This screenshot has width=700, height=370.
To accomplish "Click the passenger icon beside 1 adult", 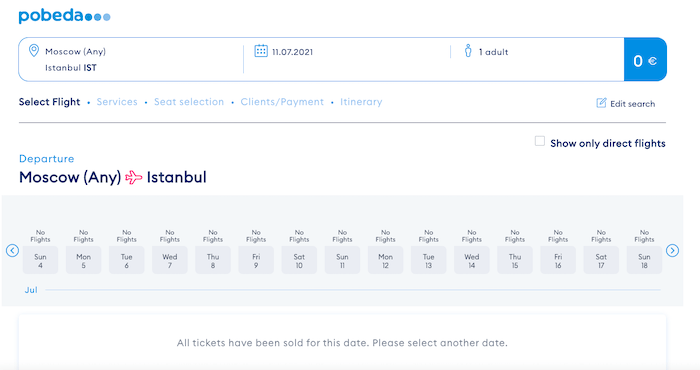I will click(468, 51).
